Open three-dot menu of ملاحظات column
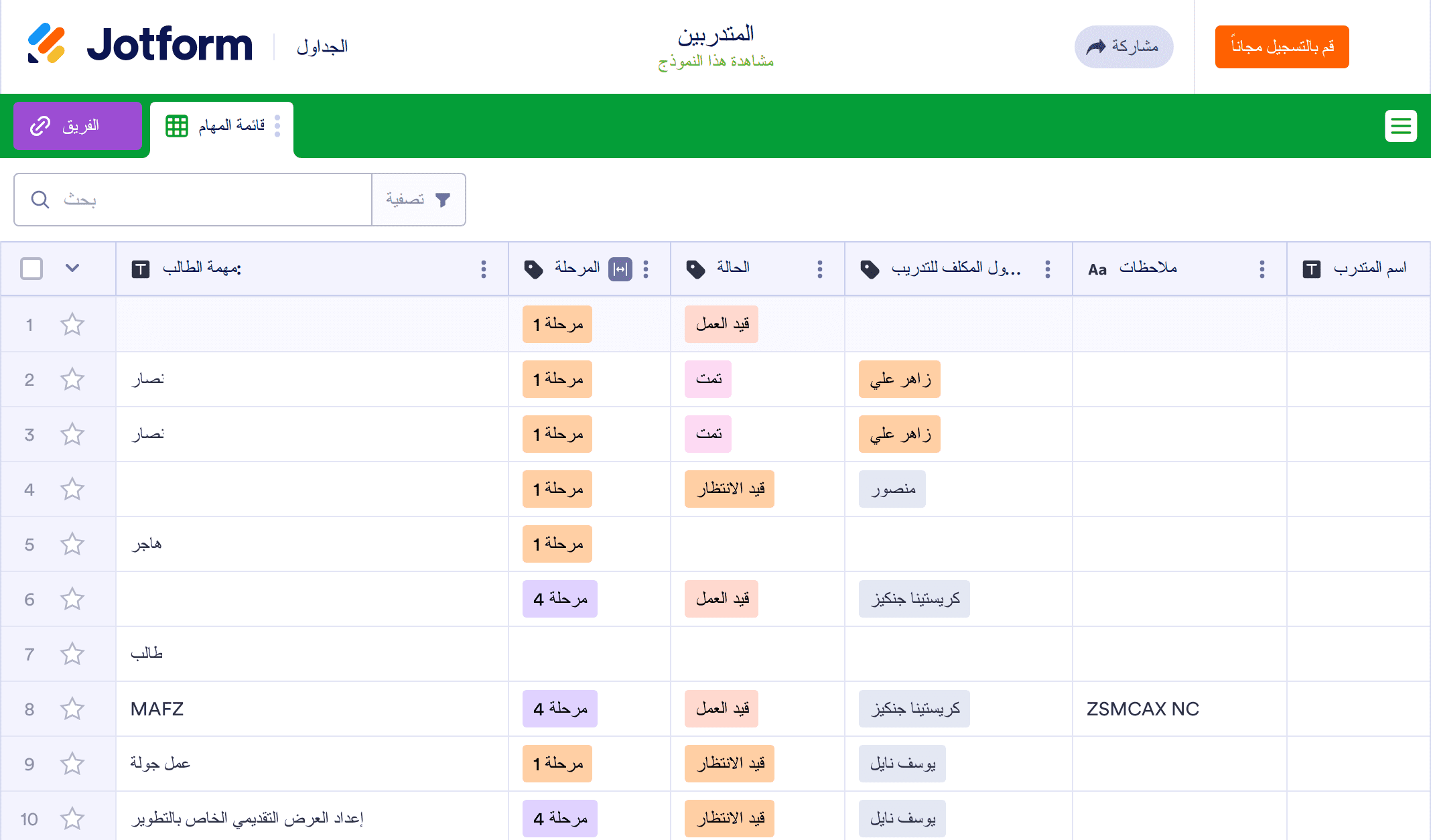1431x840 pixels. point(1262,269)
